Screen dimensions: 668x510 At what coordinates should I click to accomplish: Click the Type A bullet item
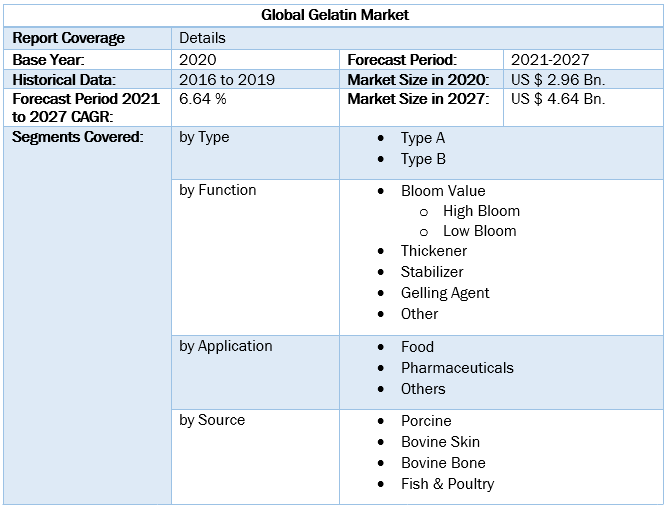[423, 138]
